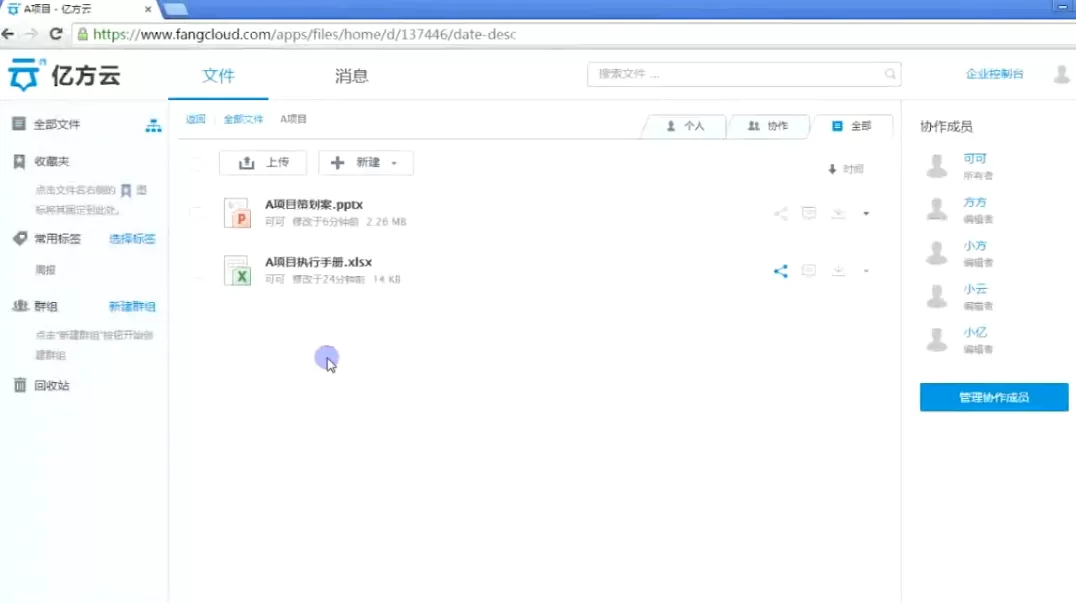The width and height of the screenshot is (1076, 604).
Task: Tick the checkbox for A项目执行手册.xlsx
Action: point(196,270)
